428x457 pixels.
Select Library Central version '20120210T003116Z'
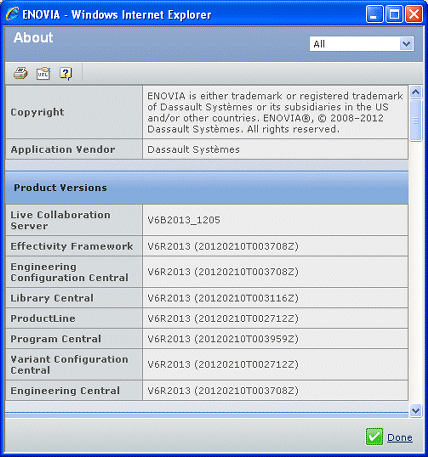pyautogui.click(x=246, y=298)
